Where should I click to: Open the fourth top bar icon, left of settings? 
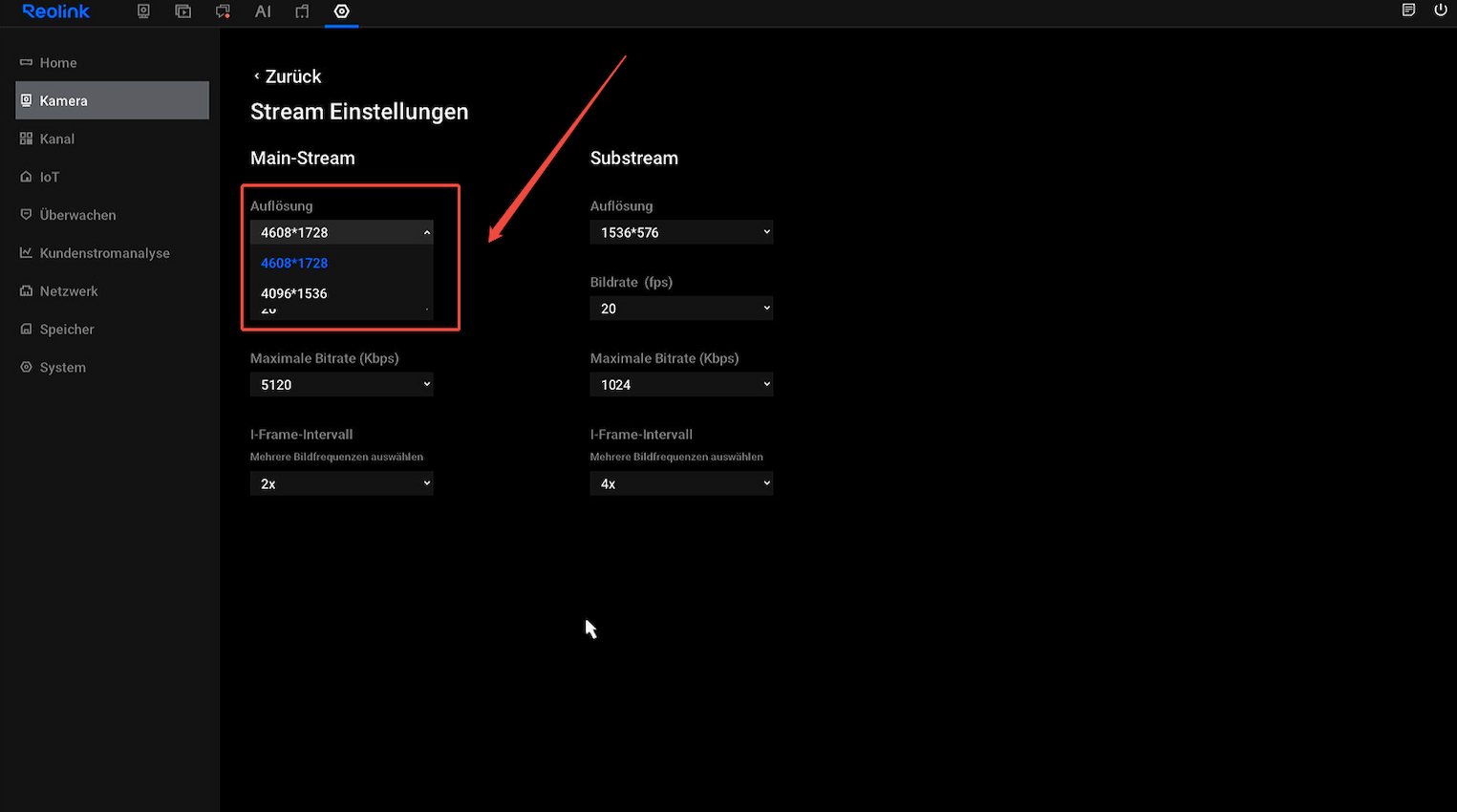pos(302,11)
